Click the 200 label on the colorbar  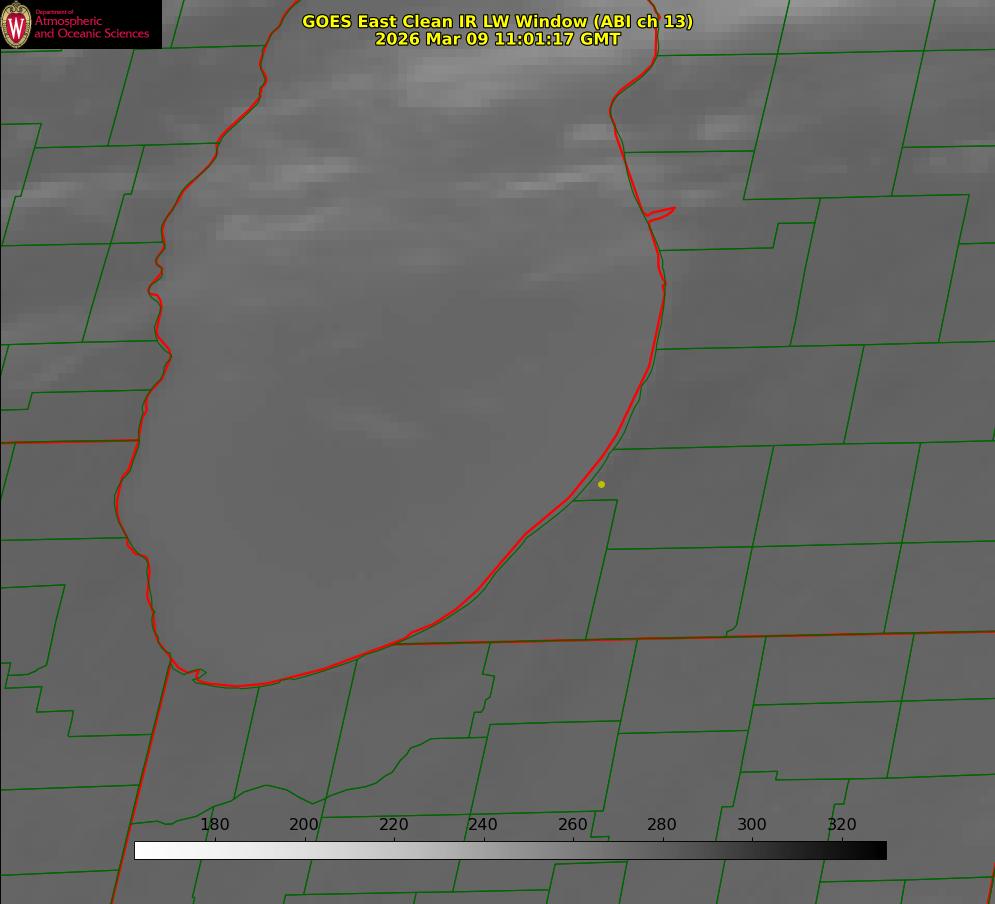pyautogui.click(x=304, y=825)
